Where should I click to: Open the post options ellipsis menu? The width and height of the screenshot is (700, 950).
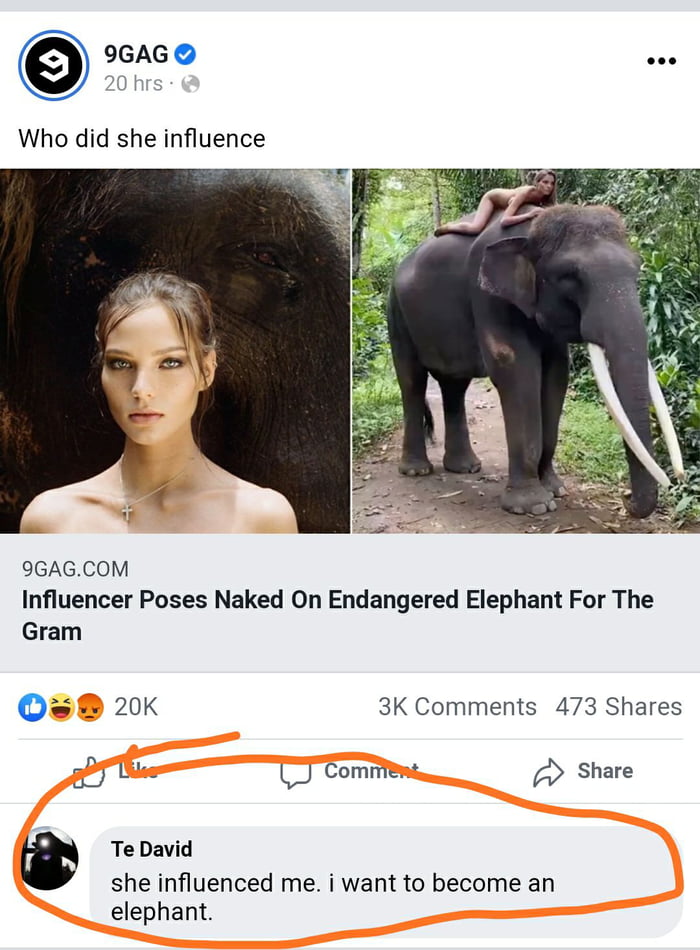coord(661,60)
